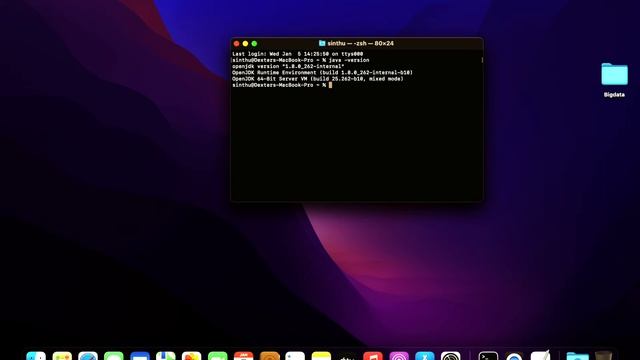Open System Preferences from the Dock
Screen dimensions: 640x360
[x=451, y=356]
